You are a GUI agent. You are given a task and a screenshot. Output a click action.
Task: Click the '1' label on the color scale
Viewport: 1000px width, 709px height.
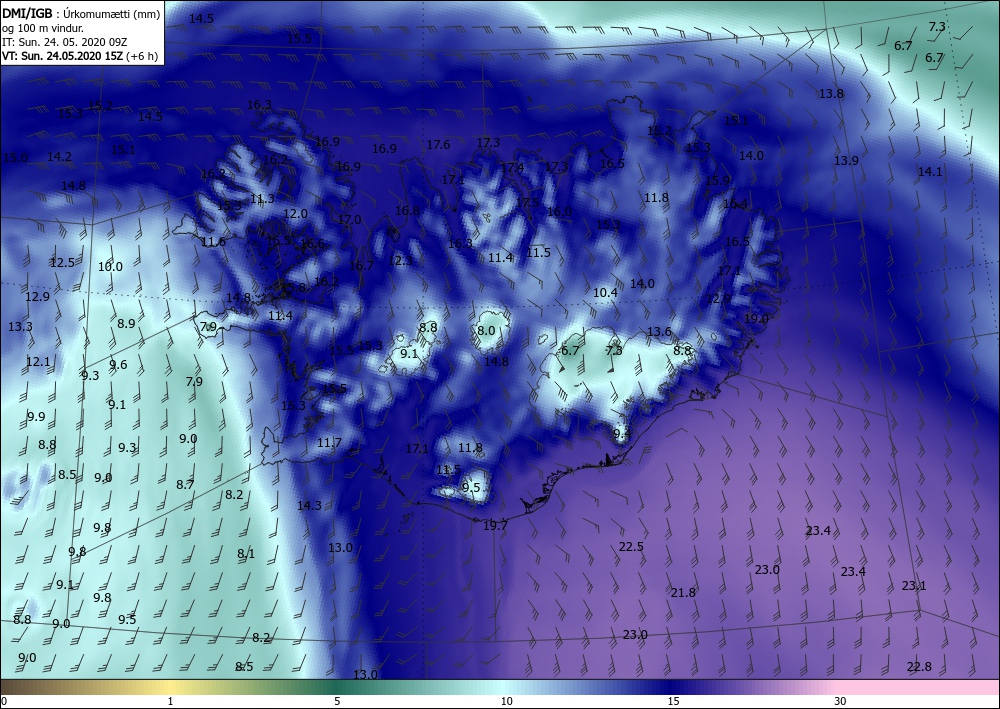click(x=170, y=701)
